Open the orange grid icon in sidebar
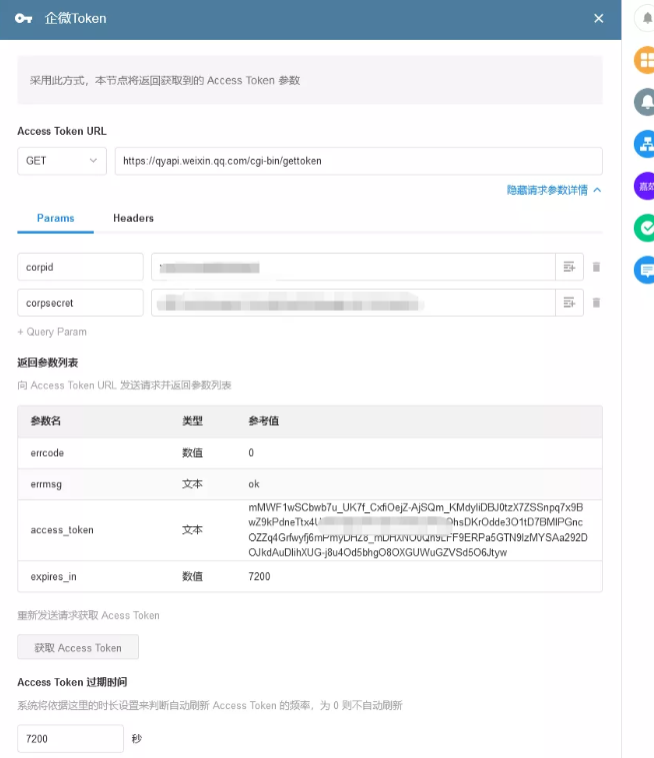This screenshot has height=758, width=654. (645, 60)
